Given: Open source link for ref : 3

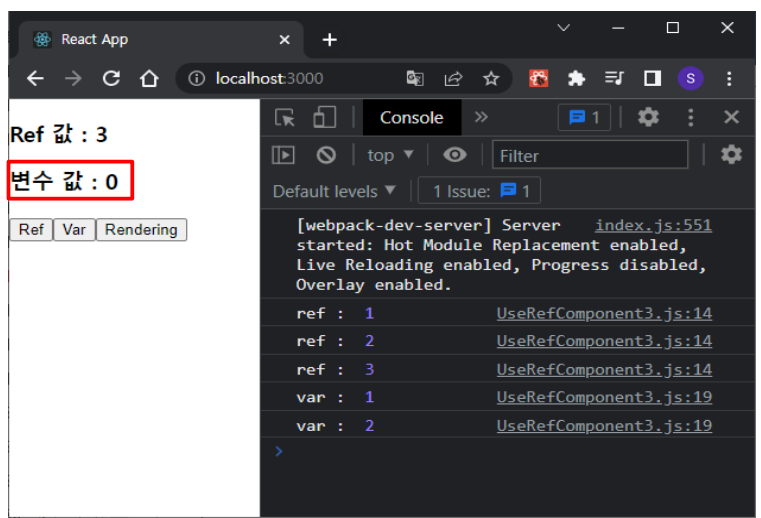Looking at the screenshot, I should [x=604, y=370].
